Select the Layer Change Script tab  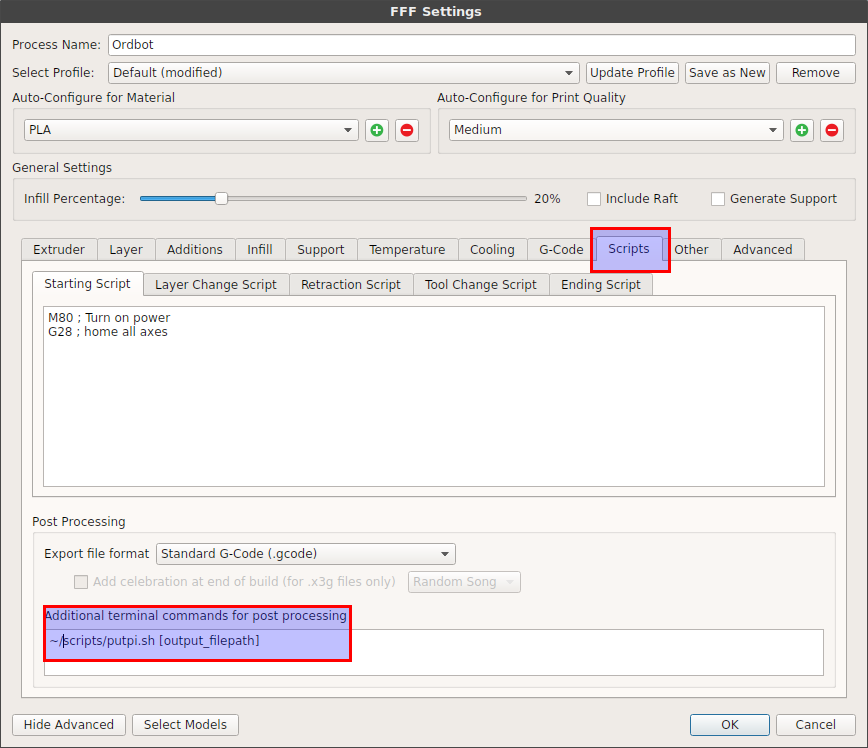pos(215,284)
